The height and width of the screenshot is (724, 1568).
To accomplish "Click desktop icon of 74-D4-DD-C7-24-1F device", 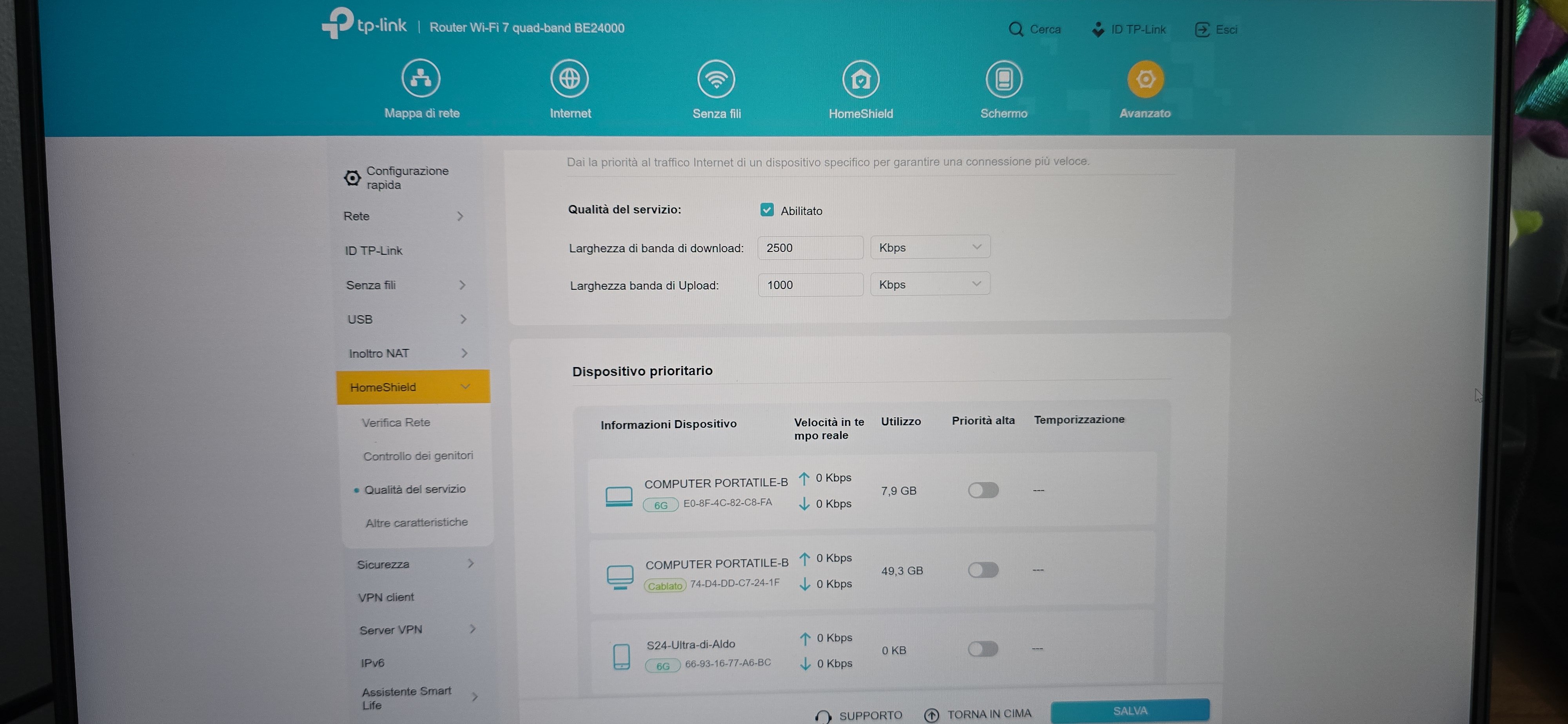I will point(620,577).
